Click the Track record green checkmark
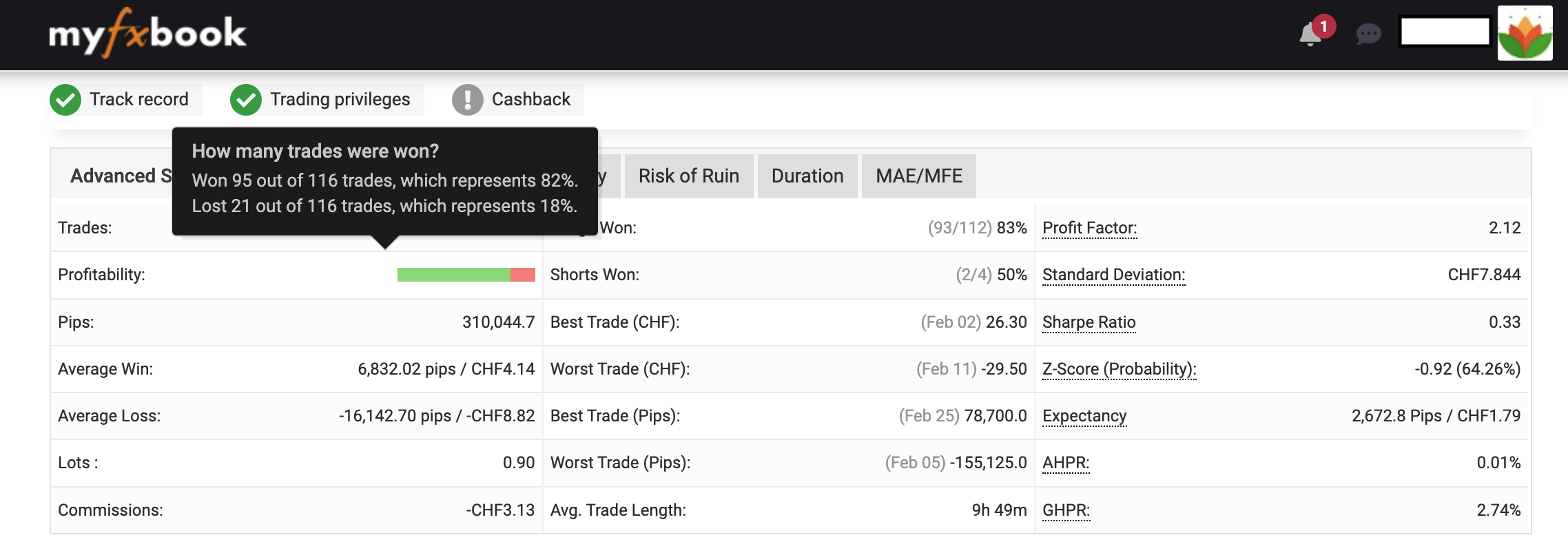This screenshot has height=555, width=1568. [x=65, y=100]
